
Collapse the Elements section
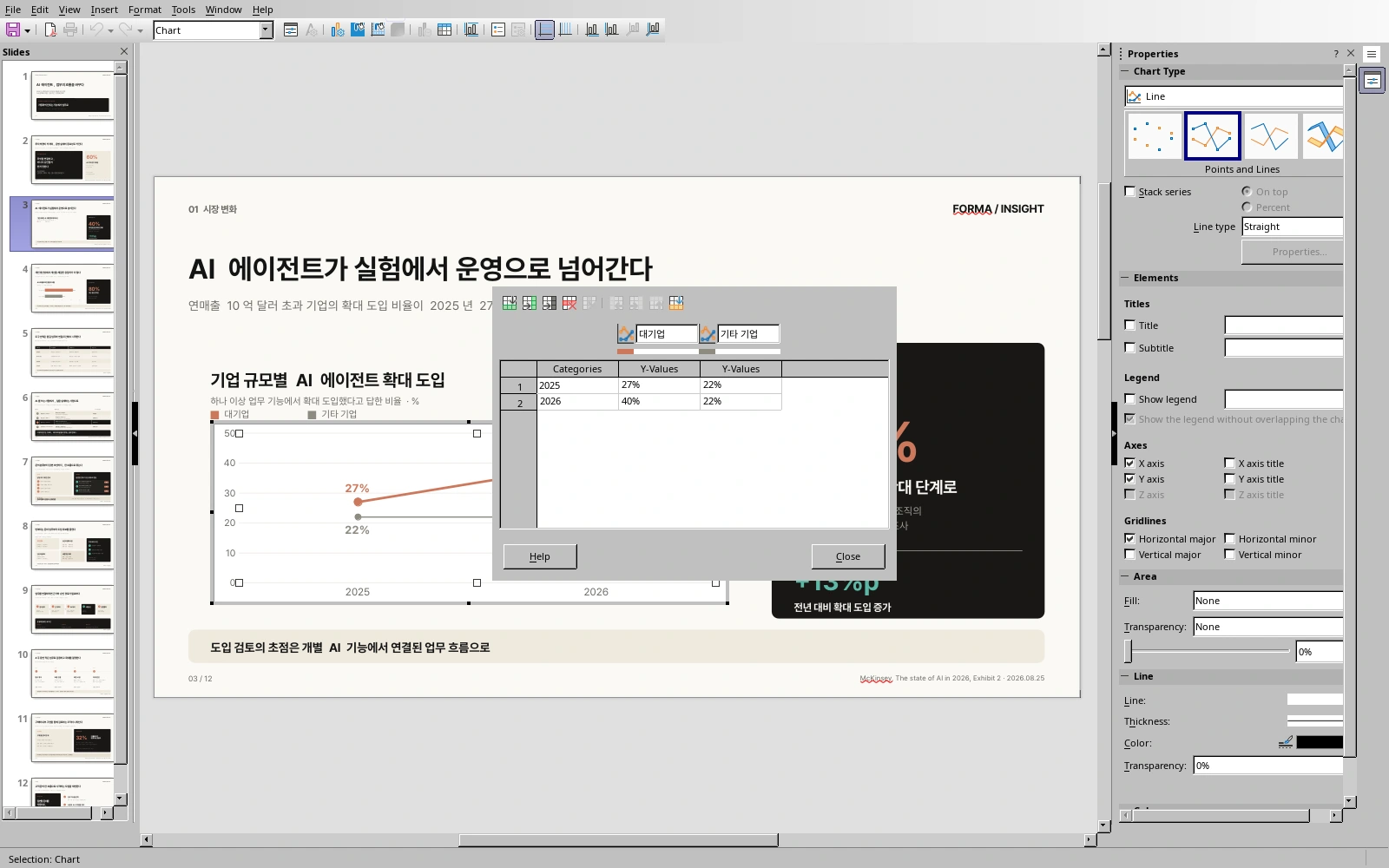click(x=1125, y=278)
